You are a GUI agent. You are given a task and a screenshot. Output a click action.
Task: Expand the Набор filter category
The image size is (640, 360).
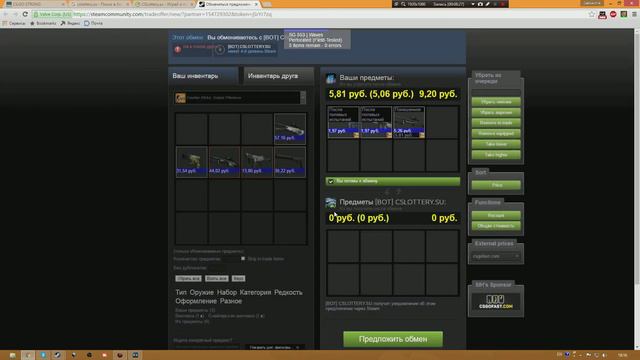pos(227,292)
